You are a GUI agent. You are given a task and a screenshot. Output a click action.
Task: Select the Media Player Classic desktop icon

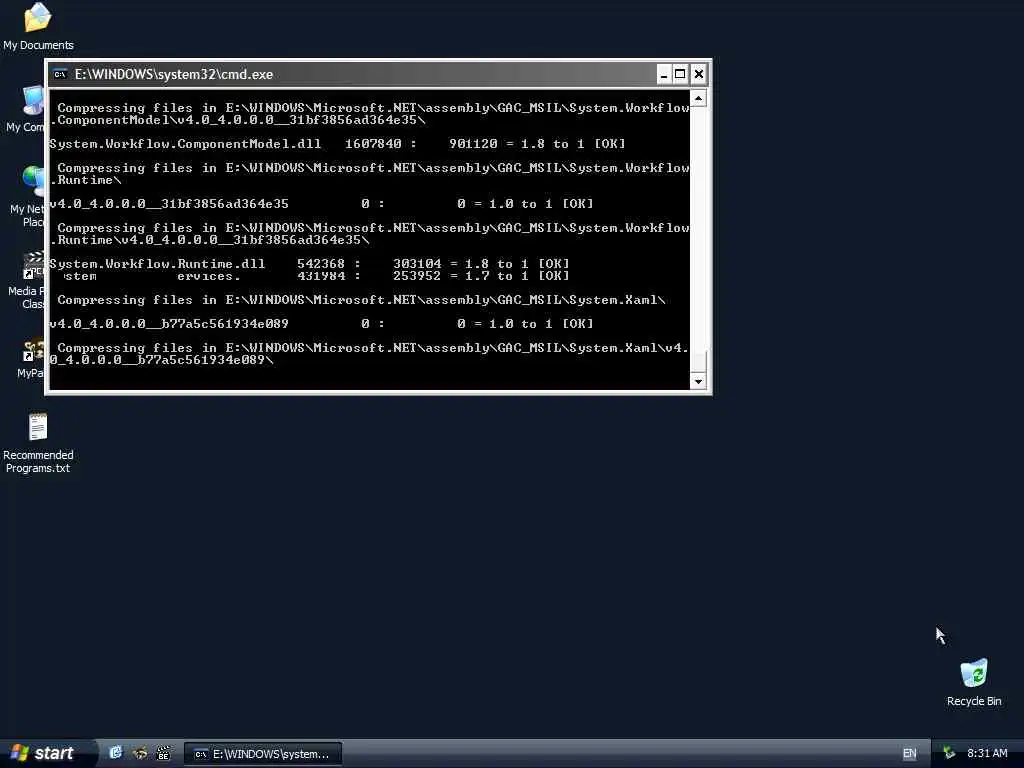(x=26, y=280)
